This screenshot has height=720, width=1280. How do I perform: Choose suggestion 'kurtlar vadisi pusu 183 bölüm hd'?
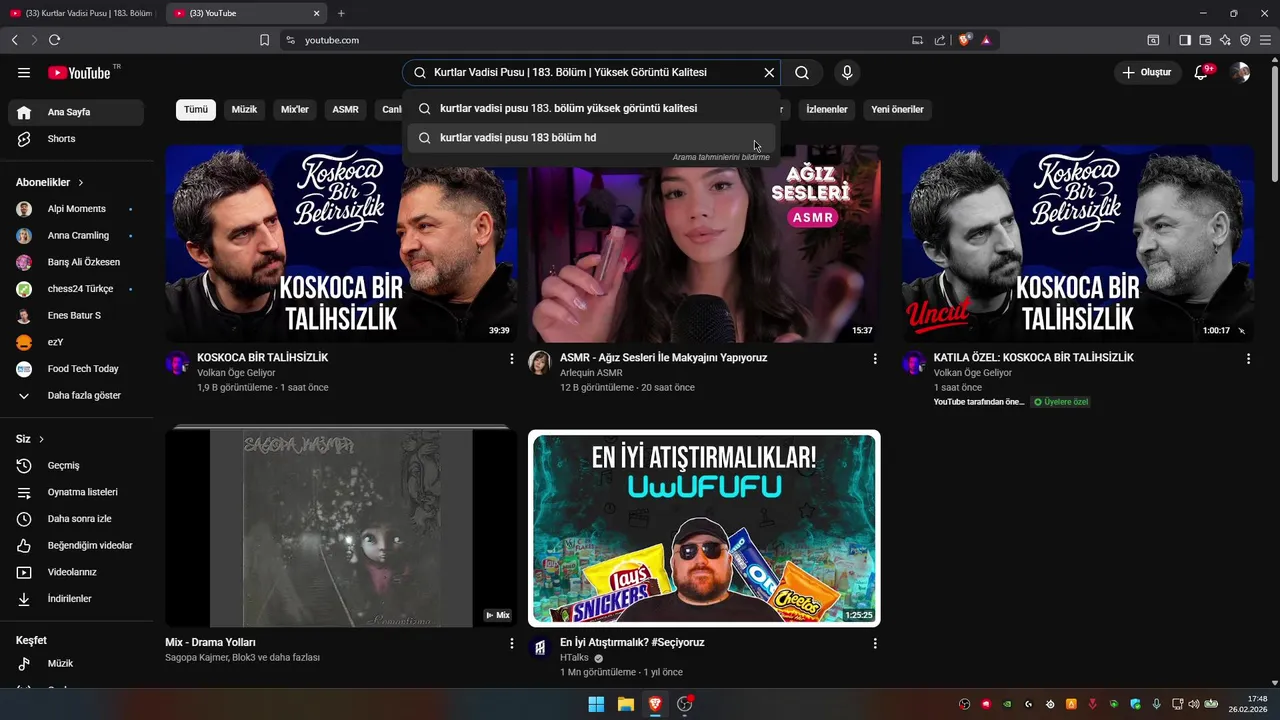click(x=591, y=138)
